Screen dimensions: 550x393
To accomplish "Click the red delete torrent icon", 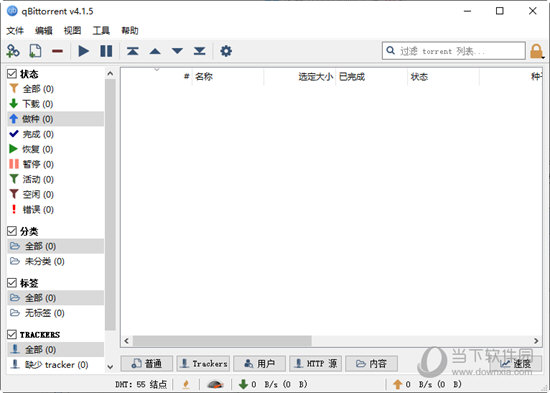I will pos(58,51).
